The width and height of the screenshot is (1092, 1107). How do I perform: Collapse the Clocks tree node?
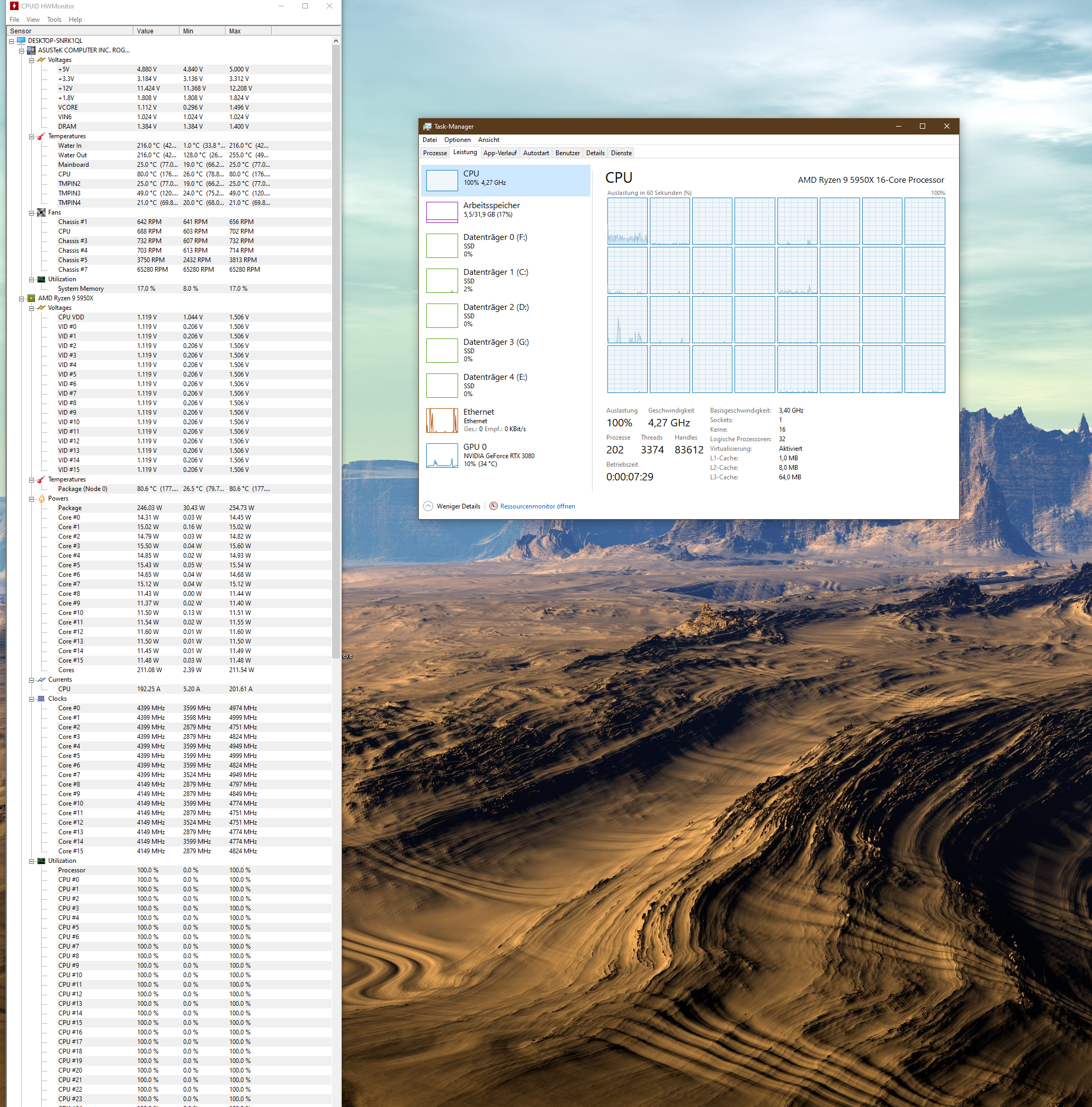click(x=32, y=699)
